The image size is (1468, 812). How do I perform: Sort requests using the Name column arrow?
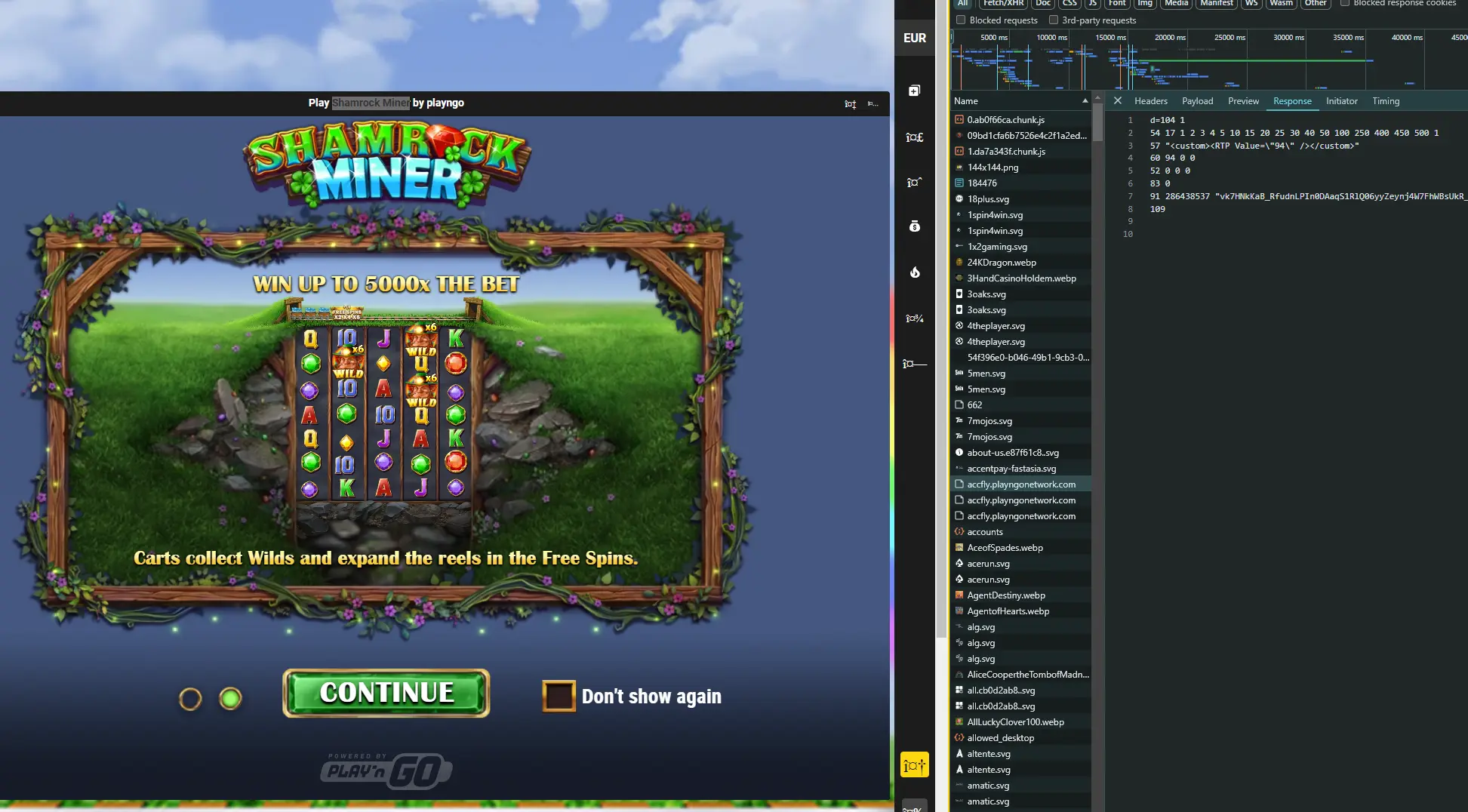click(1085, 100)
